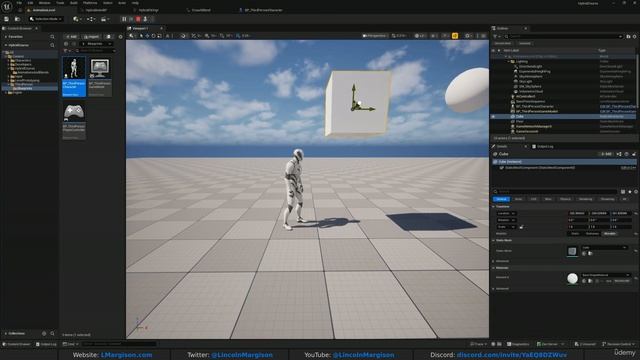Open the quick add content dropdown

(77, 19)
